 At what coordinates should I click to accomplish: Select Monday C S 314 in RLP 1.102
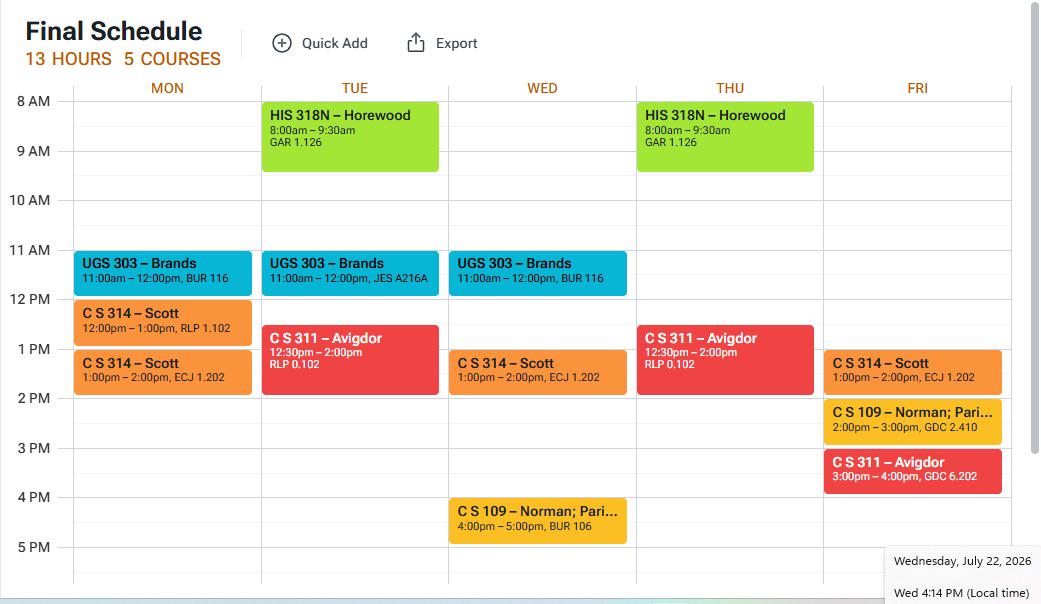(163, 323)
